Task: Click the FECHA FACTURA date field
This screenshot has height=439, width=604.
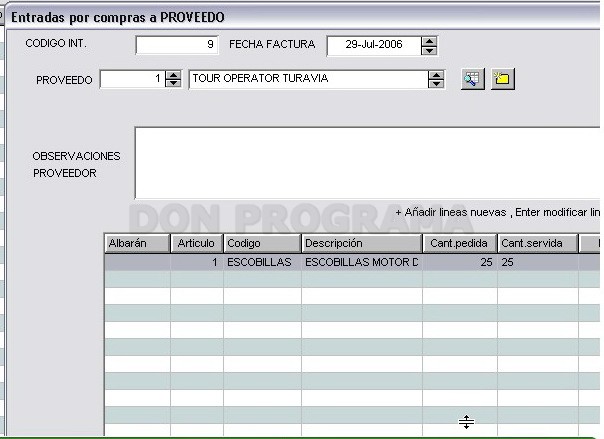Action: (374, 45)
